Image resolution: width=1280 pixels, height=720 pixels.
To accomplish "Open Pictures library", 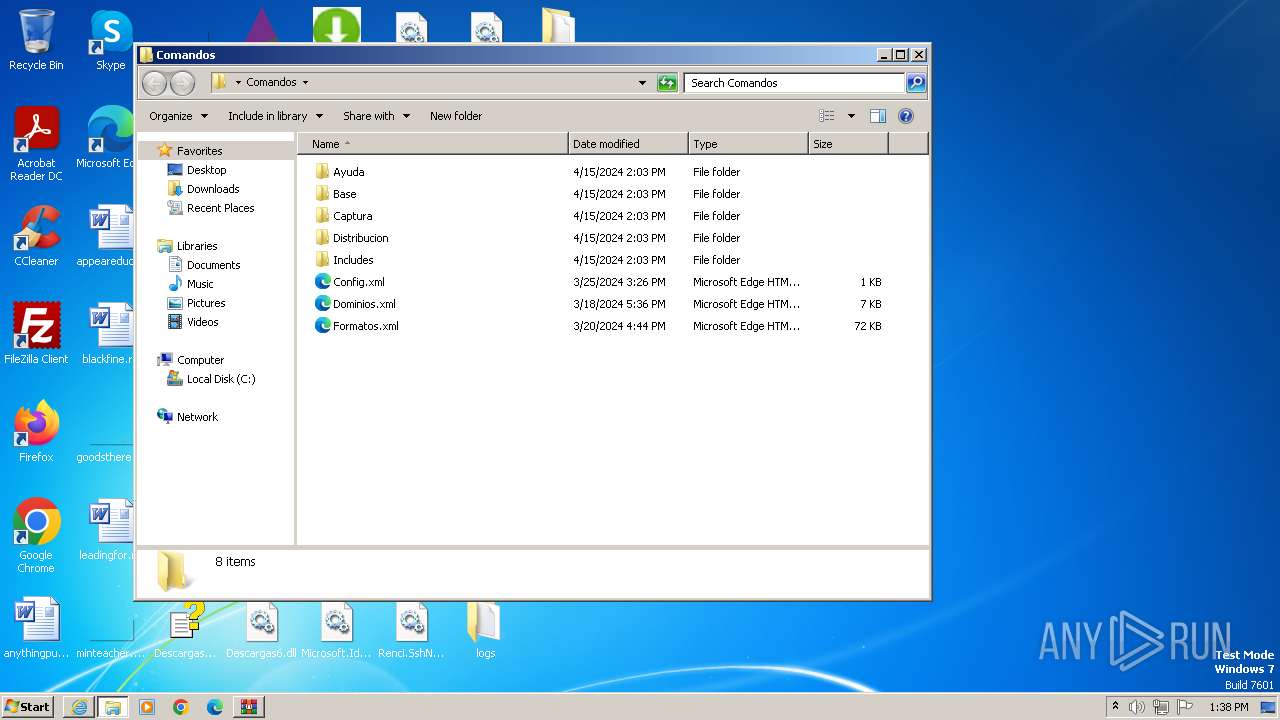I will 206,303.
